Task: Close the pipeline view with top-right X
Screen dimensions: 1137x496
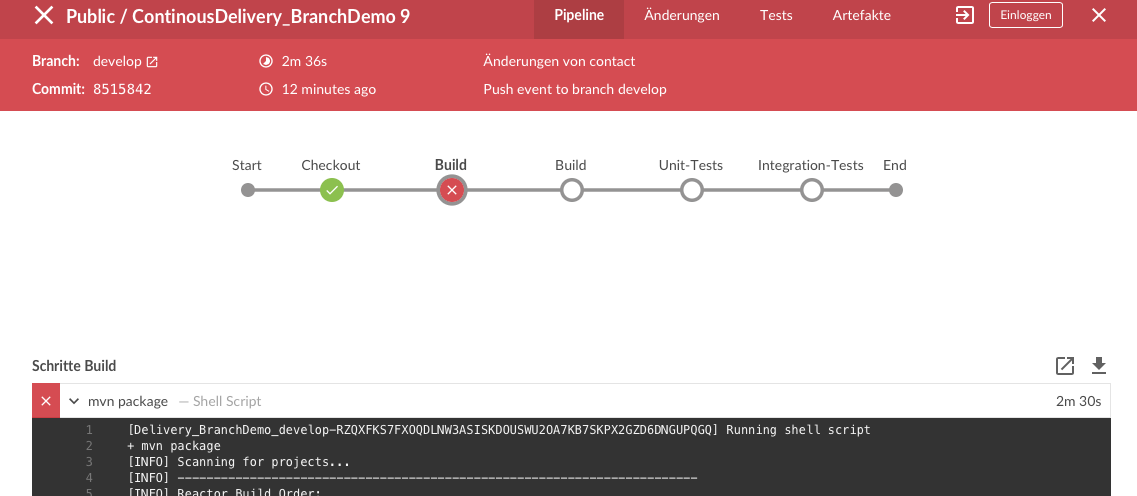Action: [x=1099, y=15]
